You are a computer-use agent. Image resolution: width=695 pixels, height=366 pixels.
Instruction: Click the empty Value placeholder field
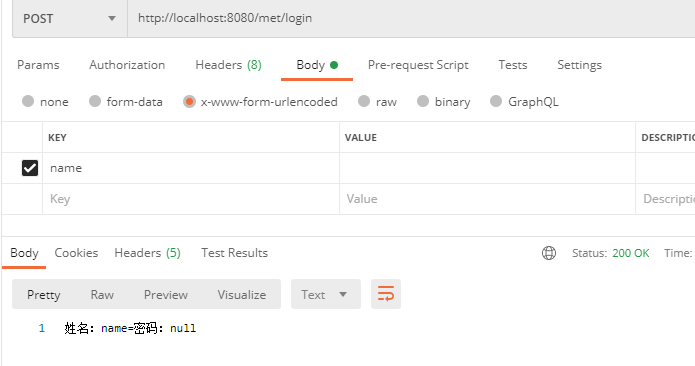coord(488,199)
